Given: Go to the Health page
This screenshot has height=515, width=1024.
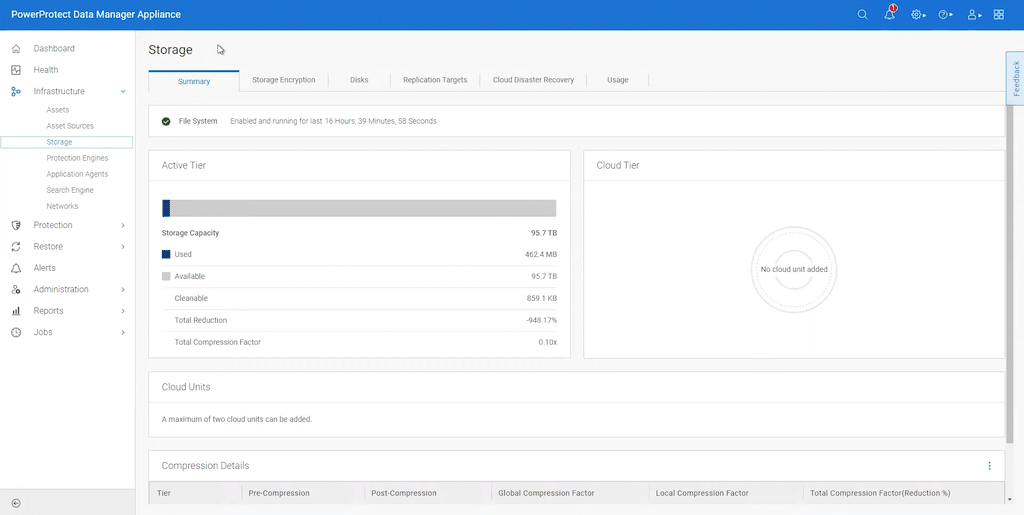Looking at the screenshot, I should coord(46,70).
